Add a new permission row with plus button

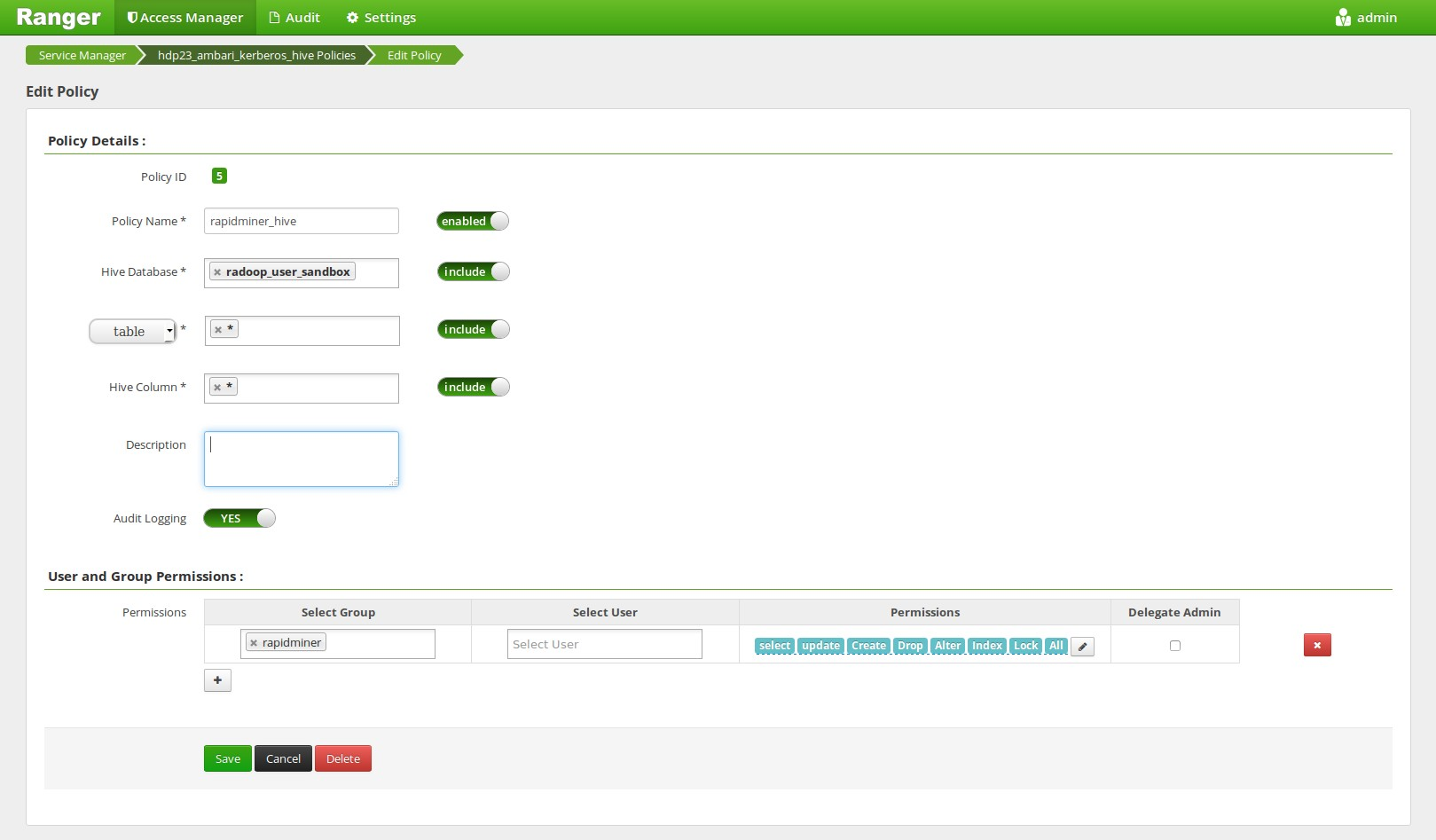(217, 680)
